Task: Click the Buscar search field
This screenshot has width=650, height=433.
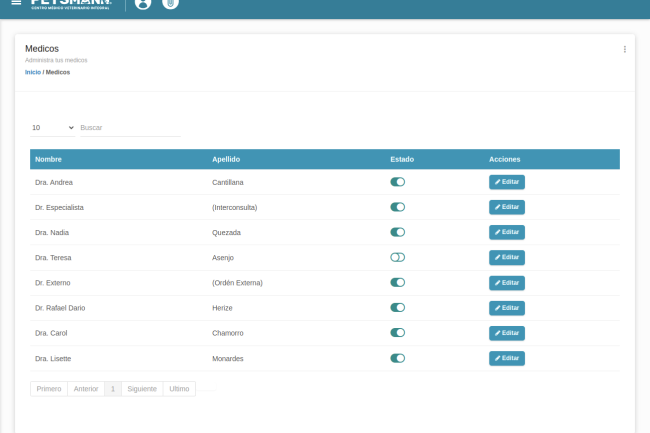Action: tap(129, 128)
